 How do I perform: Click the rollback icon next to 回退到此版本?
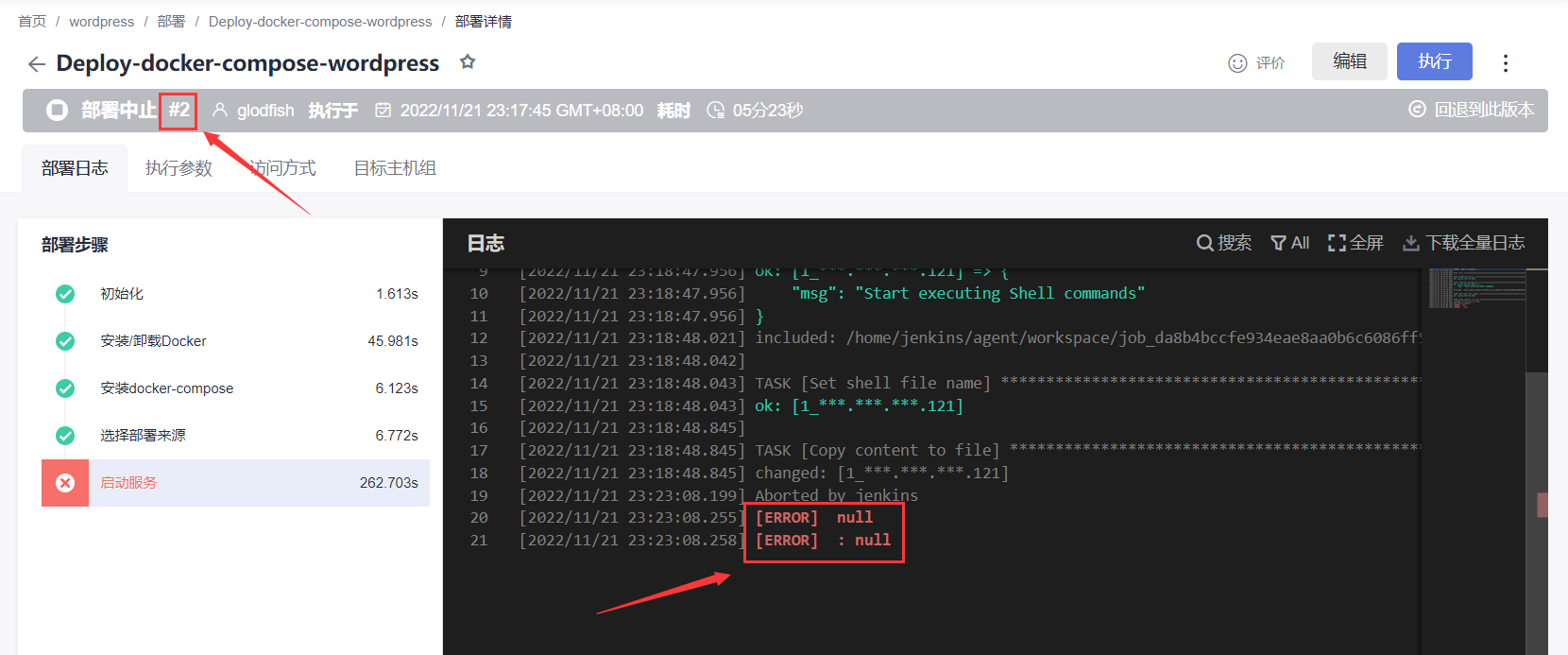tap(1417, 110)
